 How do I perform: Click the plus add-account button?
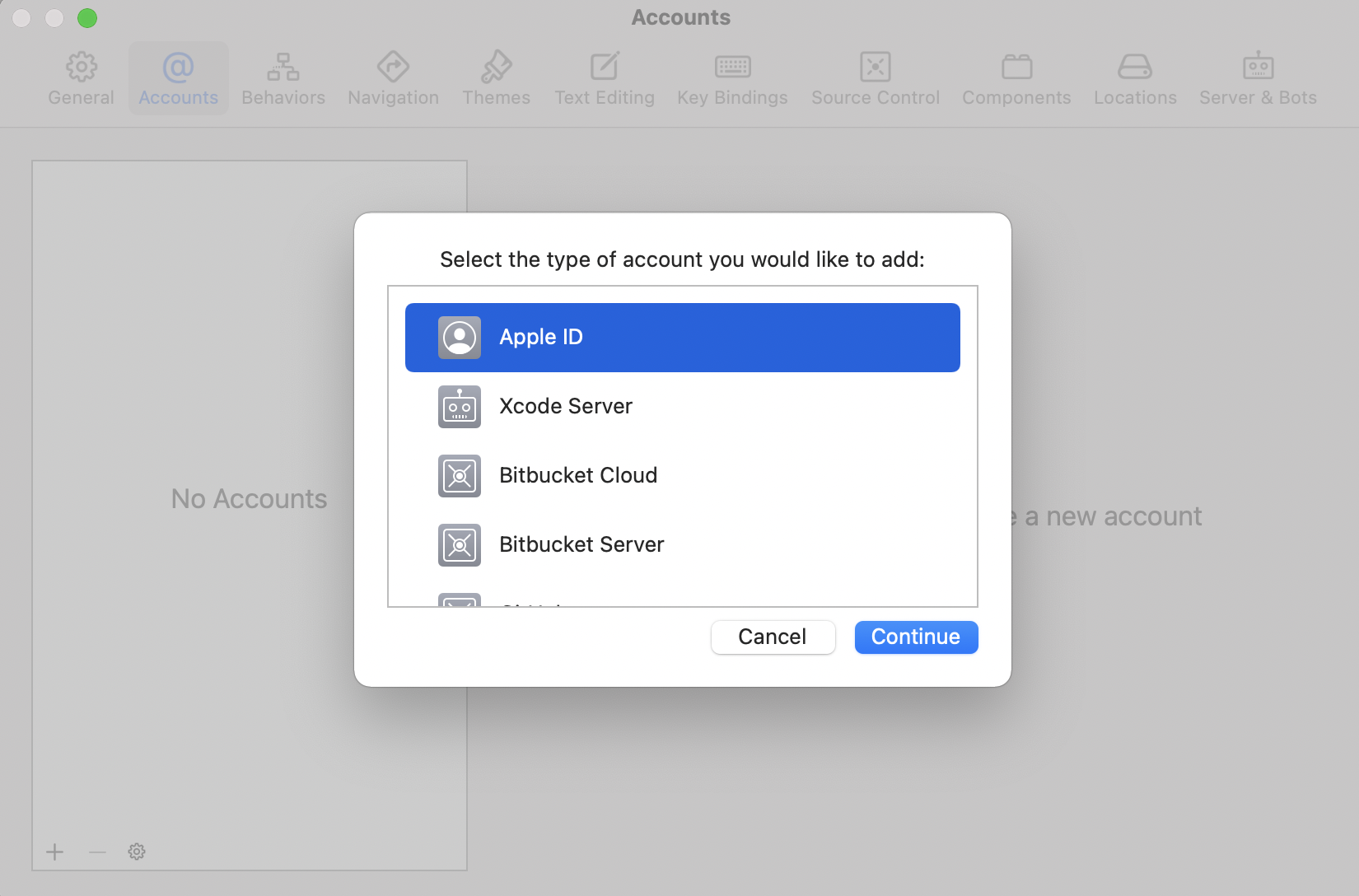point(55,852)
